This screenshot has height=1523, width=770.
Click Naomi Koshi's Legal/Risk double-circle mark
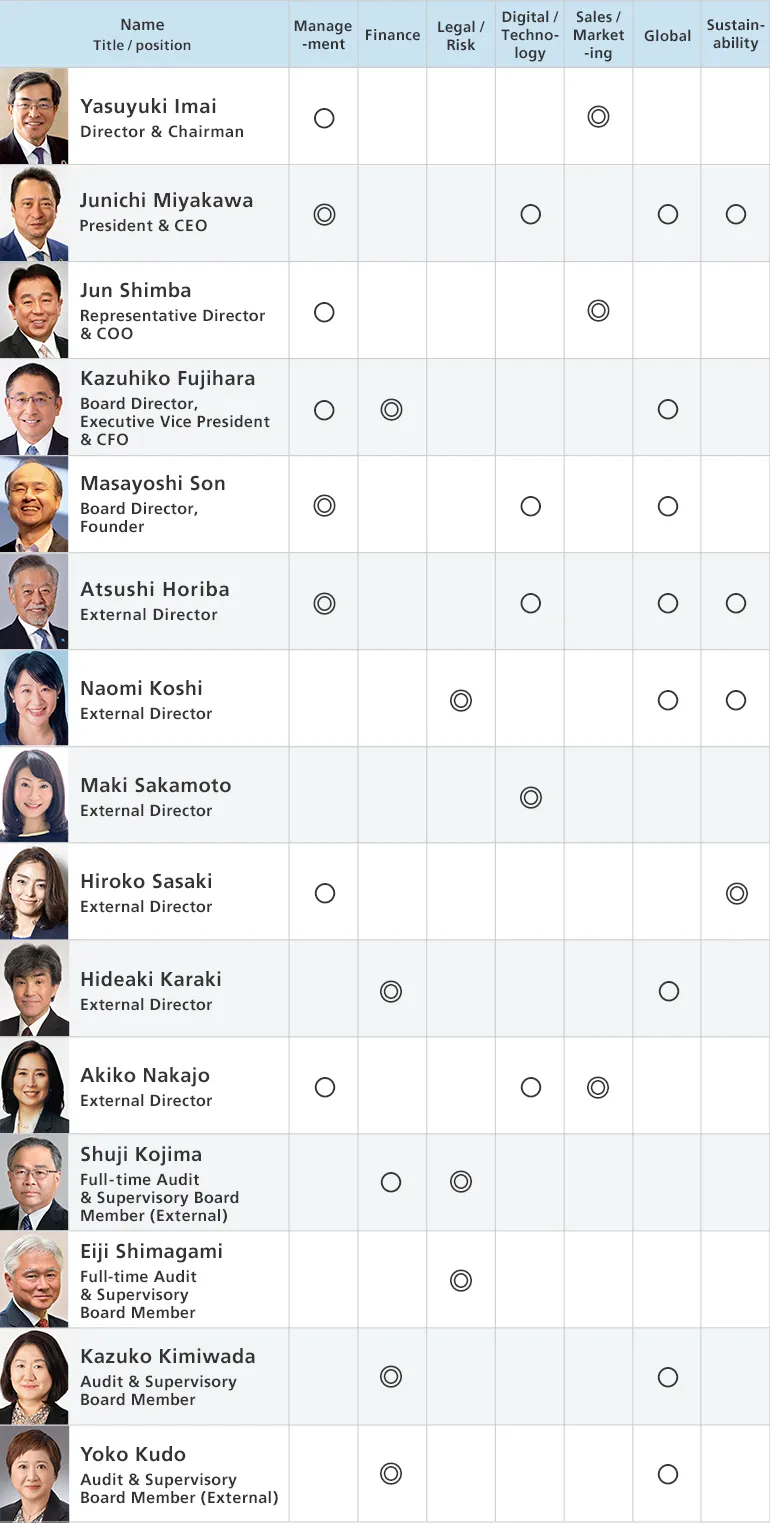coord(461,701)
